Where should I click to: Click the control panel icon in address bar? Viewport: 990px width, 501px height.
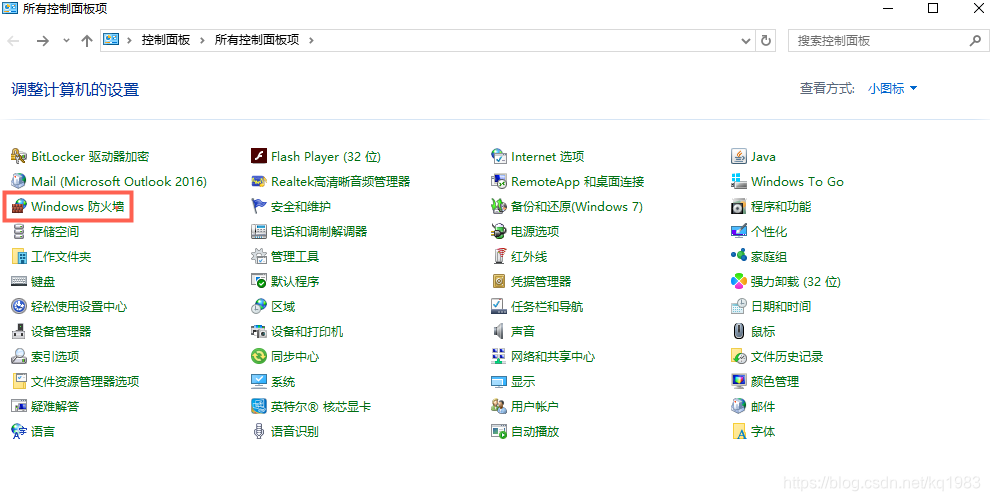point(112,40)
